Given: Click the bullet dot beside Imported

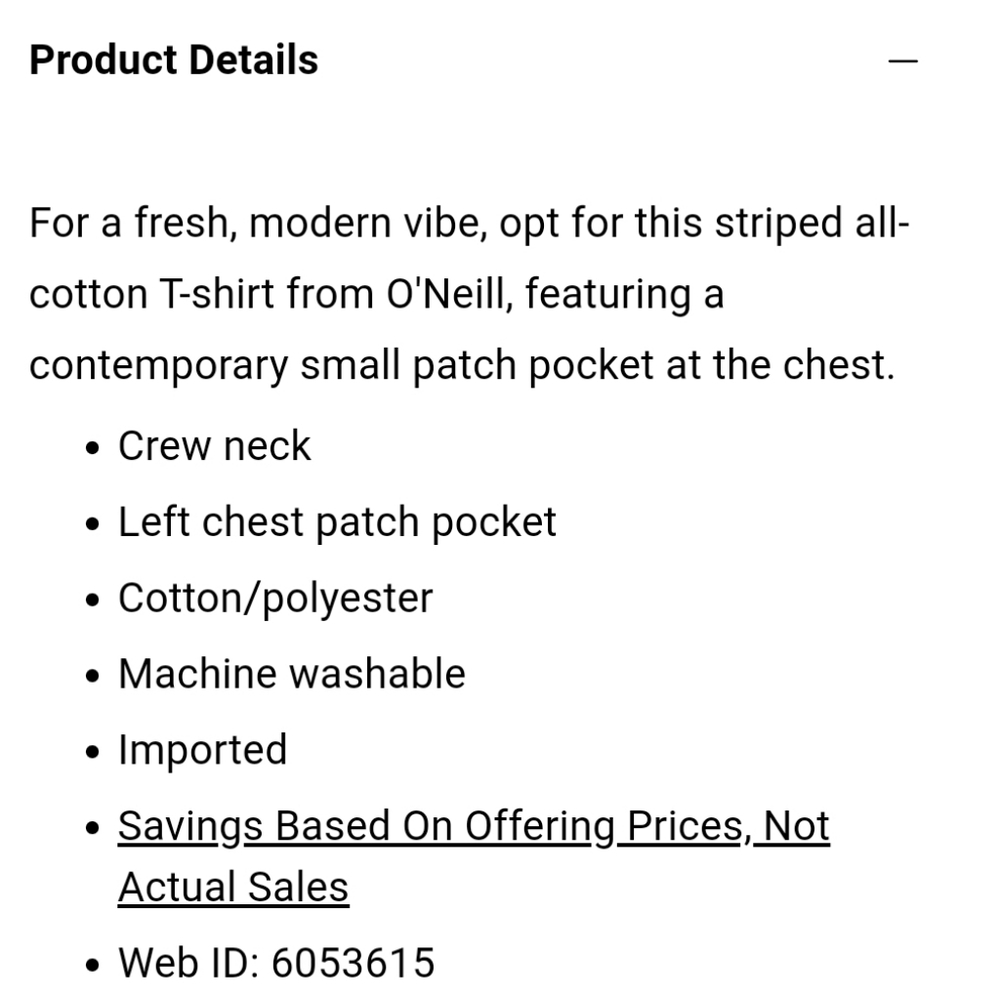Looking at the screenshot, I should pos(93,752).
